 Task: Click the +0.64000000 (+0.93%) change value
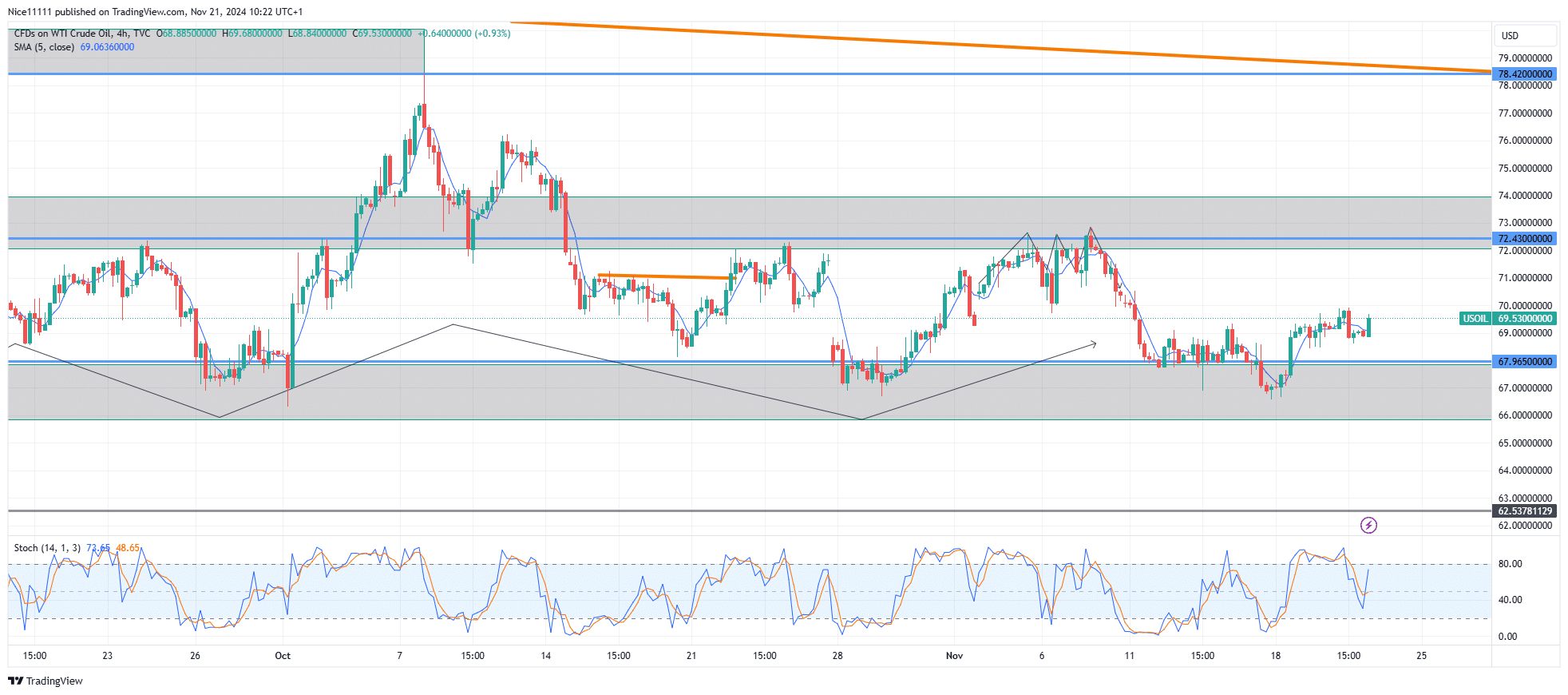(x=464, y=34)
